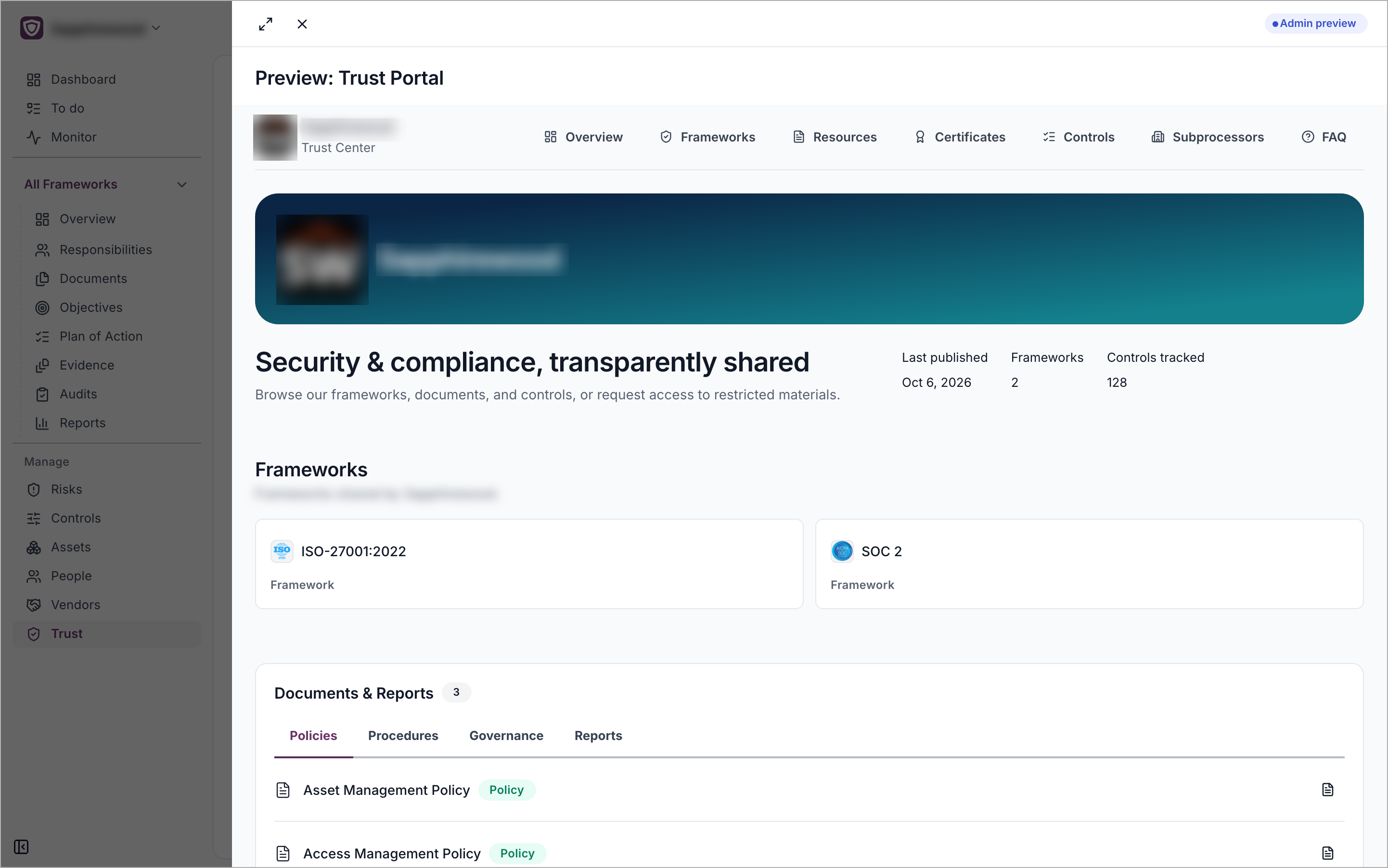Click file icon left of Access Management Policy
The image size is (1388, 868).
coord(283,853)
